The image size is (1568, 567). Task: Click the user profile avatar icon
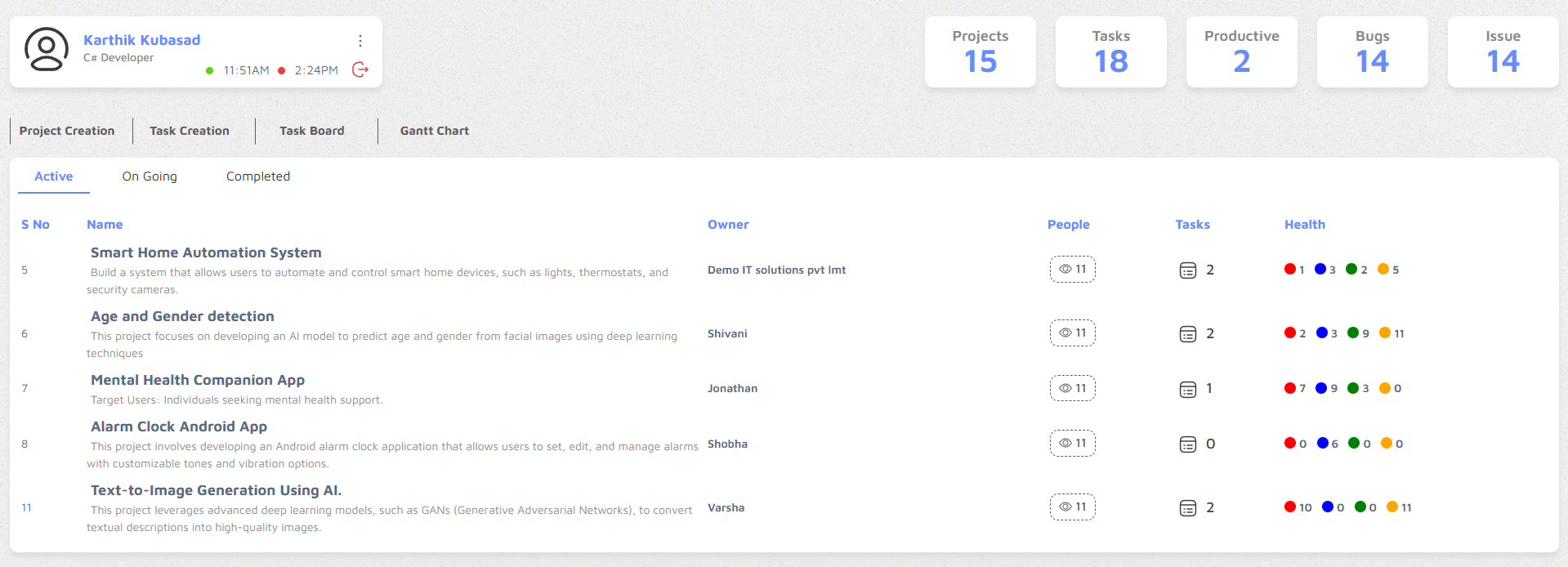[47, 50]
